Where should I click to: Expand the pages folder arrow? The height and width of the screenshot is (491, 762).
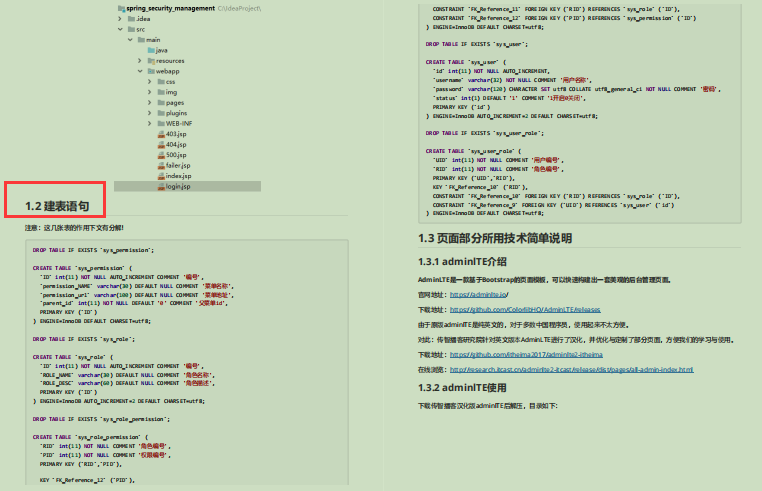coord(150,103)
